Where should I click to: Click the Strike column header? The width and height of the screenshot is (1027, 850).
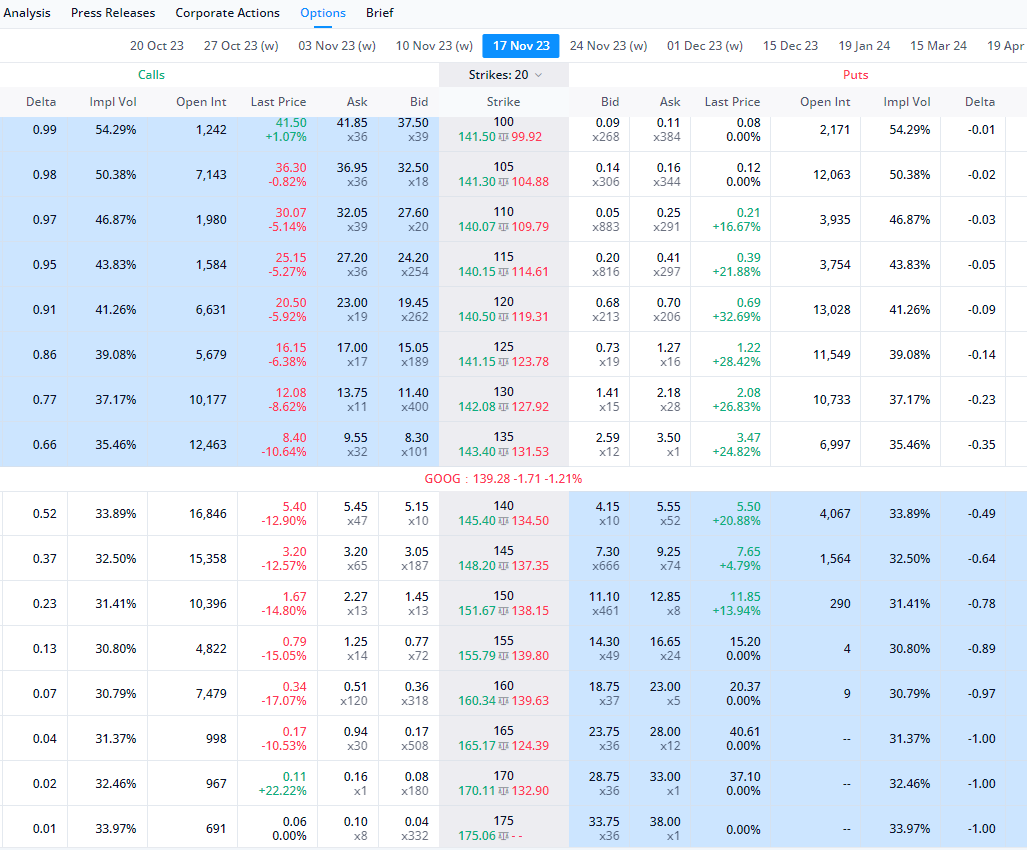[503, 102]
